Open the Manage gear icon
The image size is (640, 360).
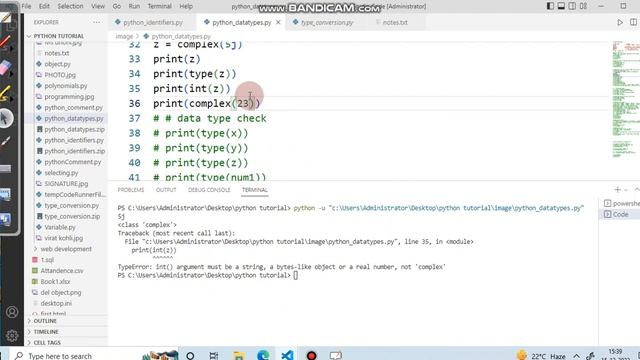click(12, 336)
